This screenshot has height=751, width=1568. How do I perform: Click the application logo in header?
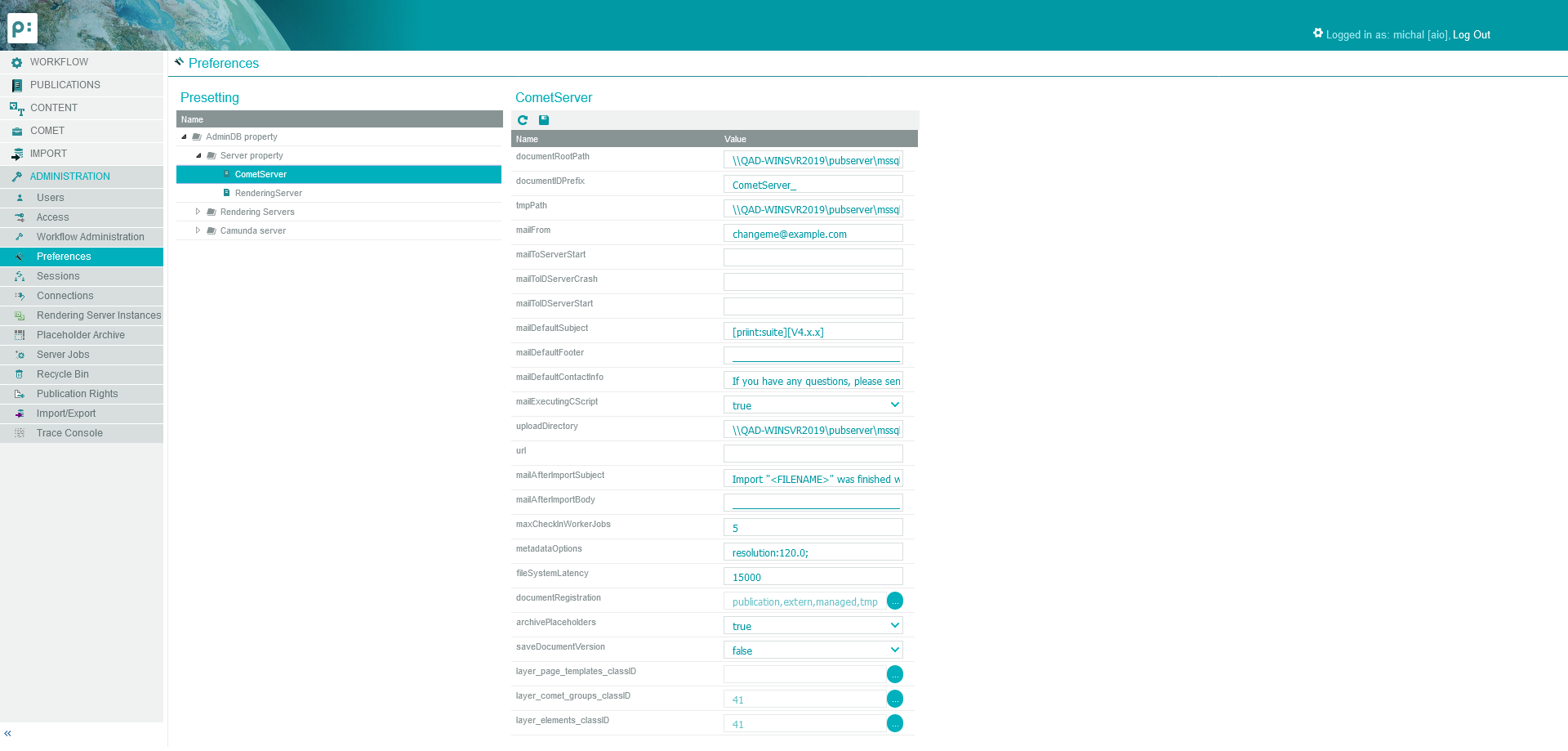(x=22, y=28)
